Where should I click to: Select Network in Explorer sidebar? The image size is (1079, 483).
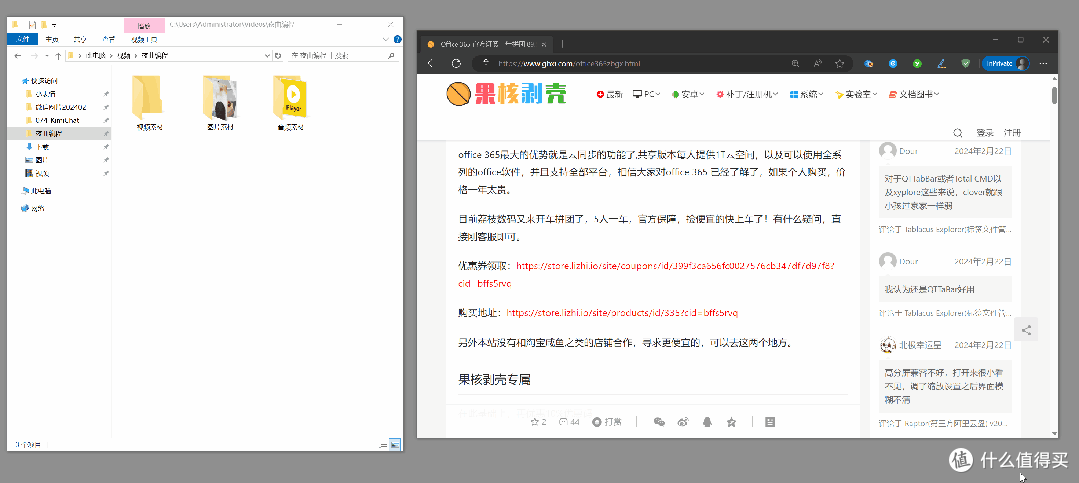pos(32,208)
